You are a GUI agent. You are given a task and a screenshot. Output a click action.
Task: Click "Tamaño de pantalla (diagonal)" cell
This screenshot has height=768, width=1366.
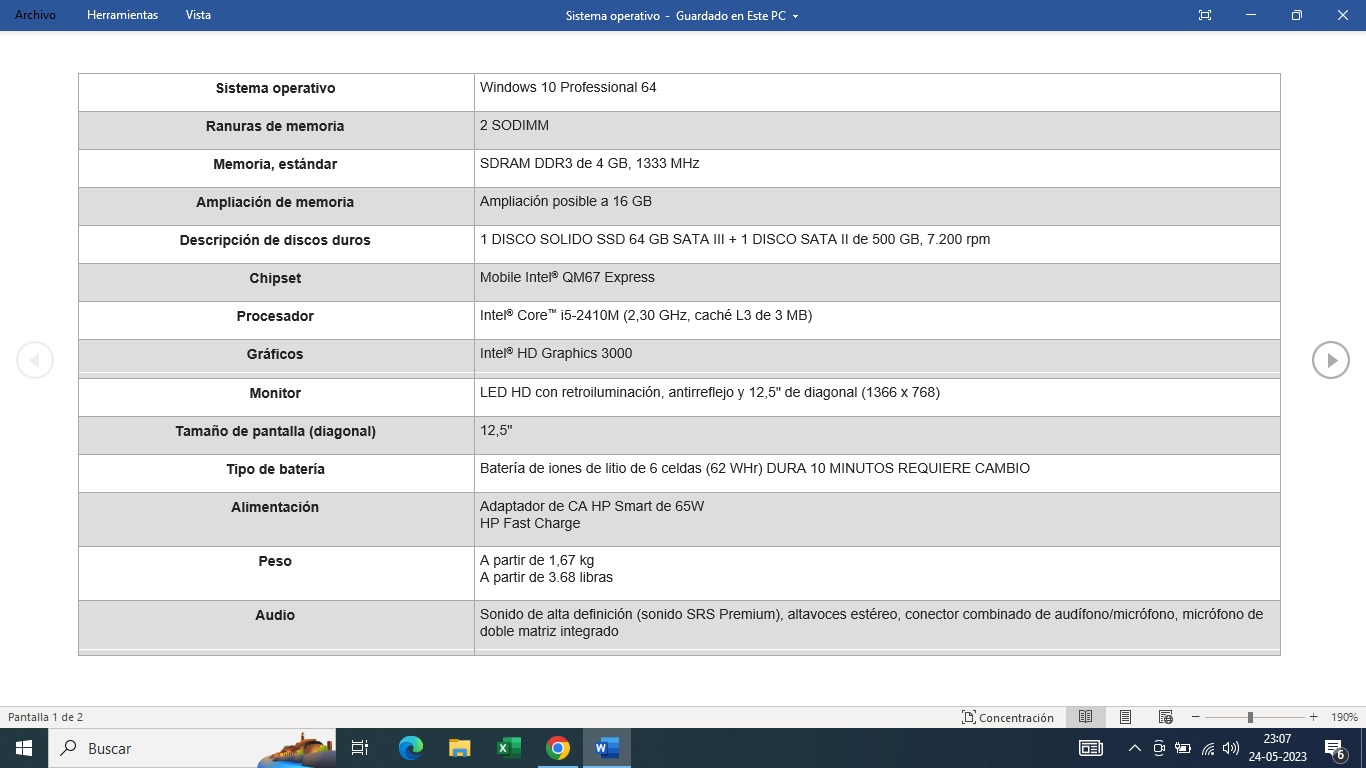click(276, 435)
